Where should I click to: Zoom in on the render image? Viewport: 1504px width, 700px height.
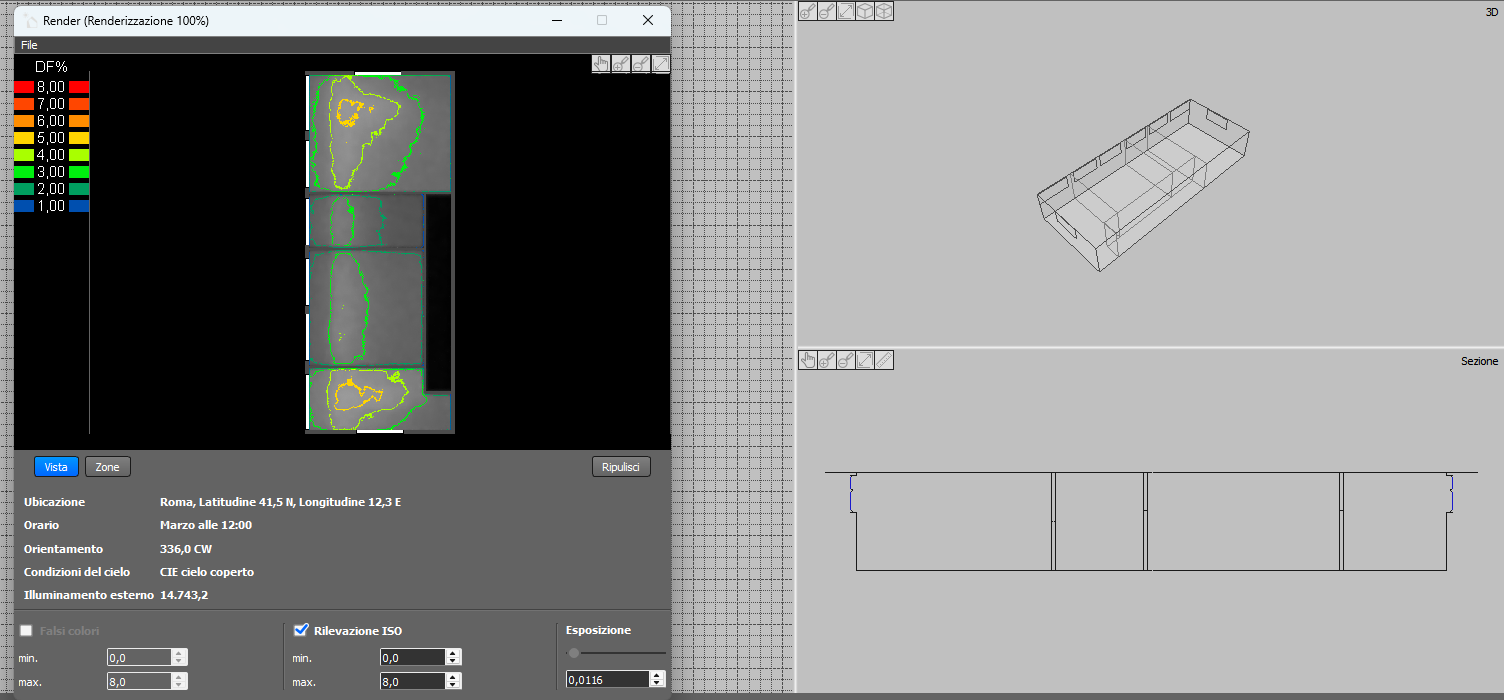621,64
